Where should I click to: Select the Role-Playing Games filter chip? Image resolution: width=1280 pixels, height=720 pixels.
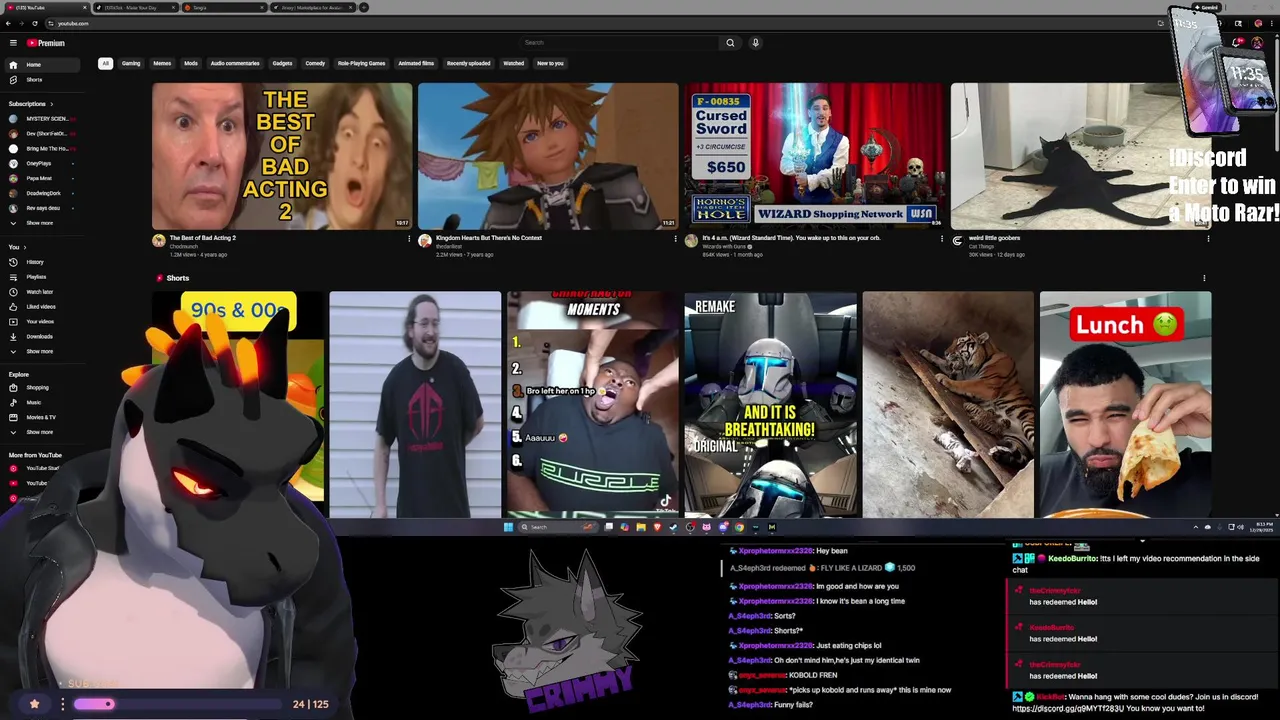click(361, 63)
